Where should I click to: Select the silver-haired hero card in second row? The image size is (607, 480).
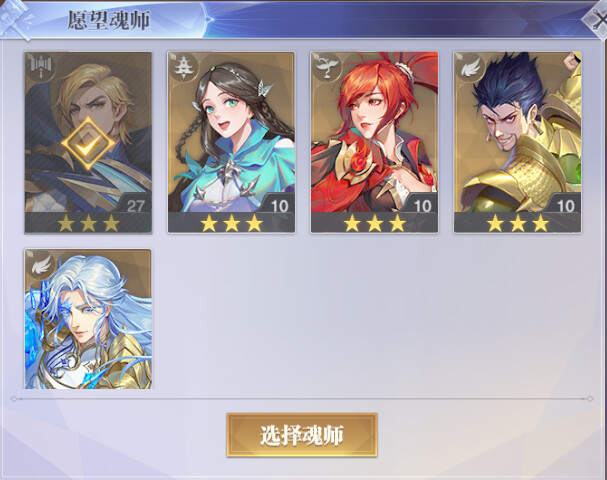(88, 319)
